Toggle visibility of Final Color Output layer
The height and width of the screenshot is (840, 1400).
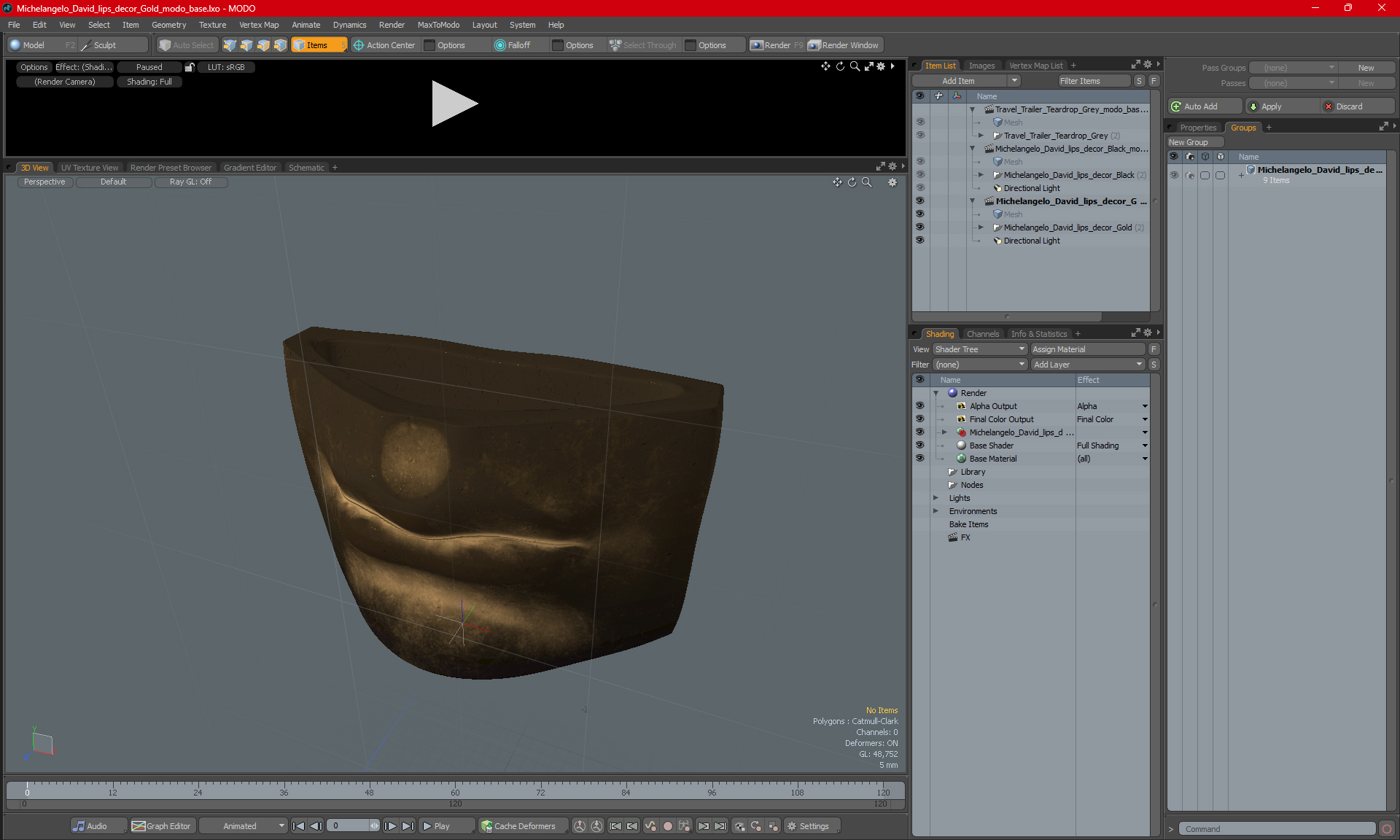[920, 419]
